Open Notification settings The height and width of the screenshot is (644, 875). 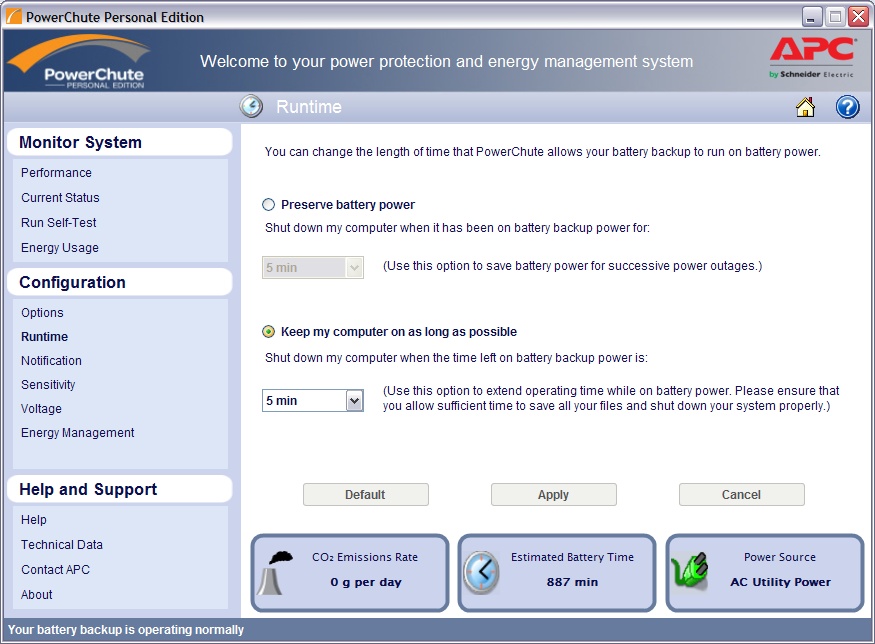pyautogui.click(x=51, y=361)
